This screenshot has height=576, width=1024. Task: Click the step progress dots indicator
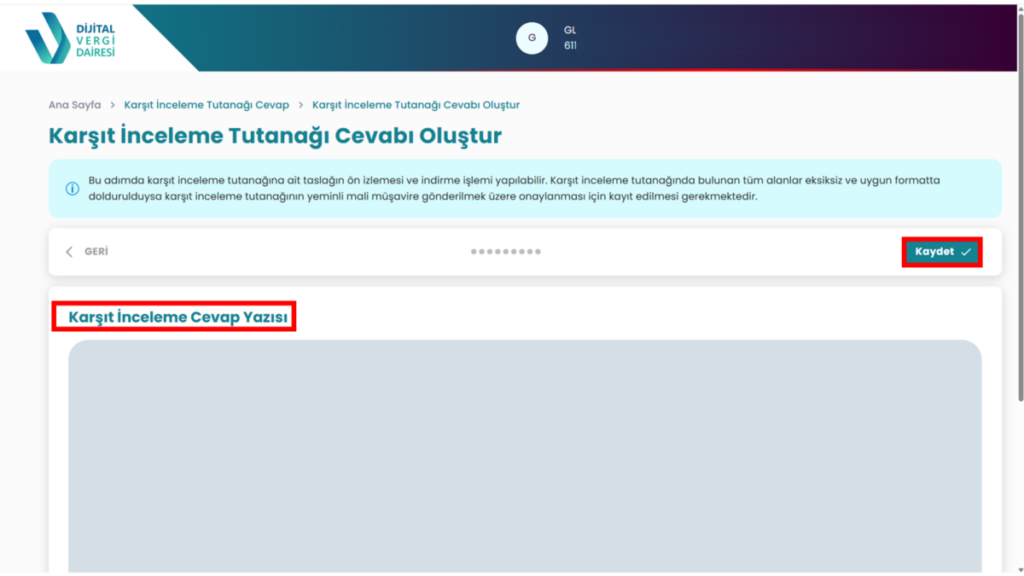click(506, 252)
